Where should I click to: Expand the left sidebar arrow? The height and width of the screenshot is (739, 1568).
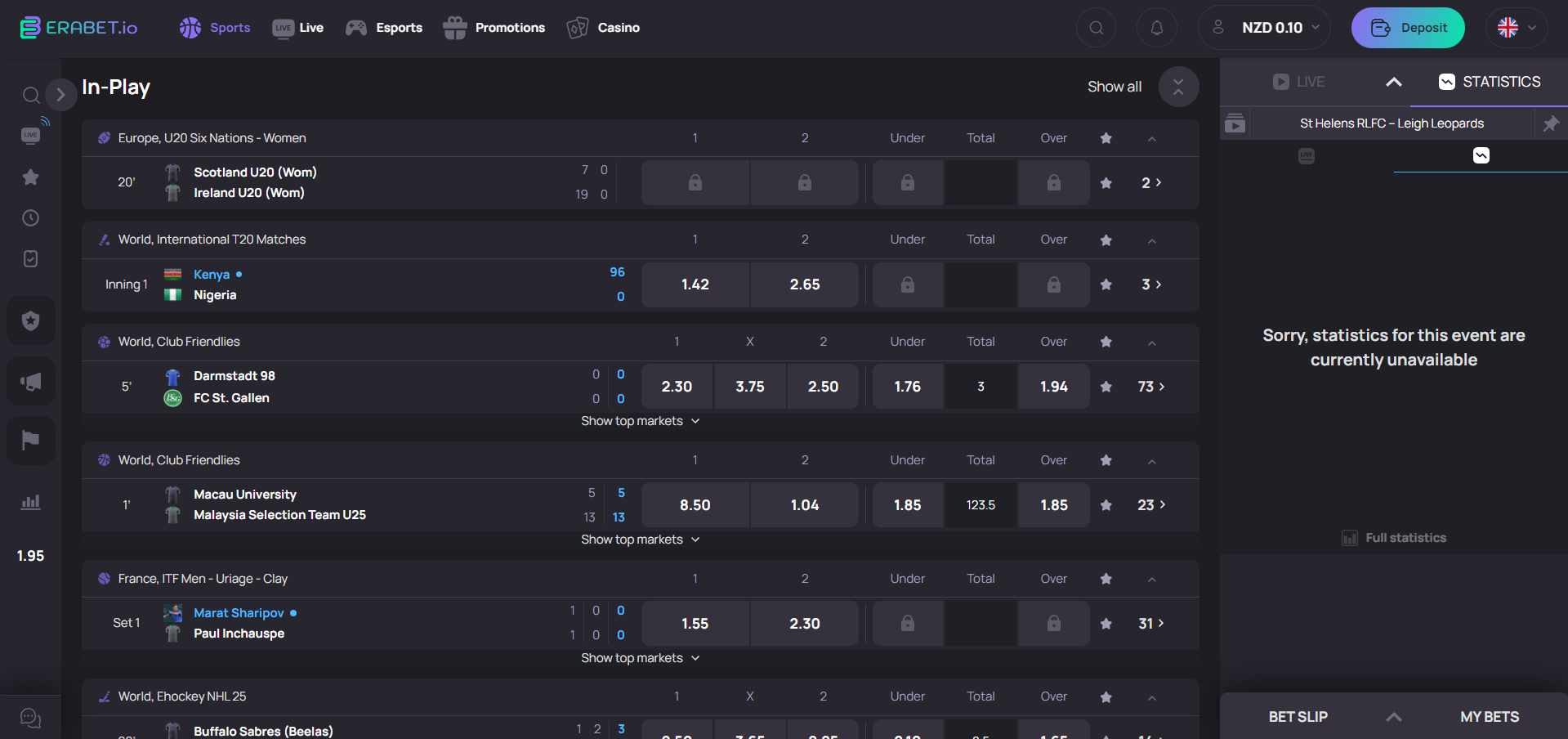(x=60, y=95)
